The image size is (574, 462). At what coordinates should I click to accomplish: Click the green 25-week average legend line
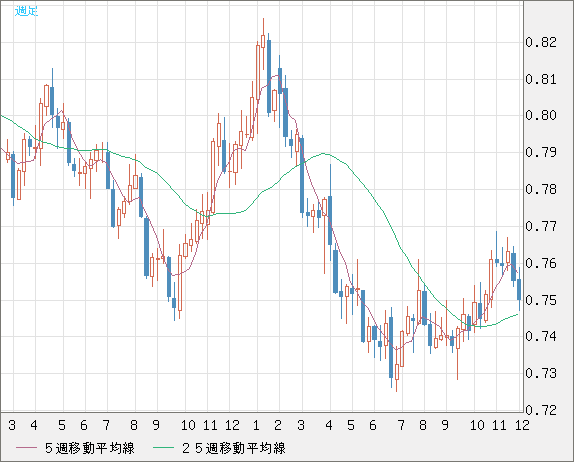tap(163, 448)
